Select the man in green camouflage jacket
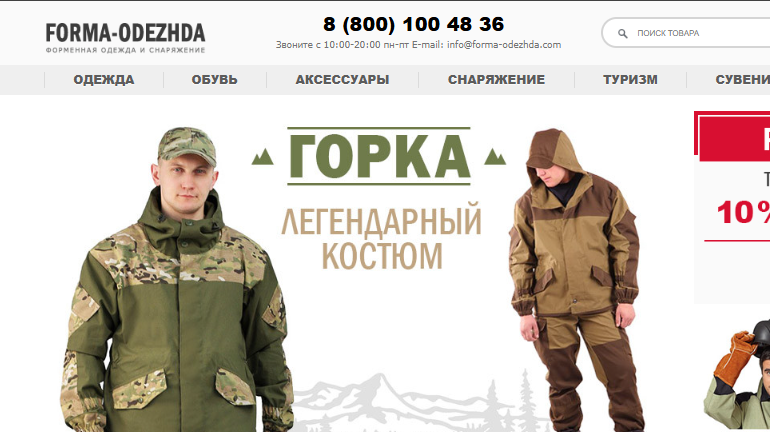Screen dimensions: 770x432 [177, 280]
